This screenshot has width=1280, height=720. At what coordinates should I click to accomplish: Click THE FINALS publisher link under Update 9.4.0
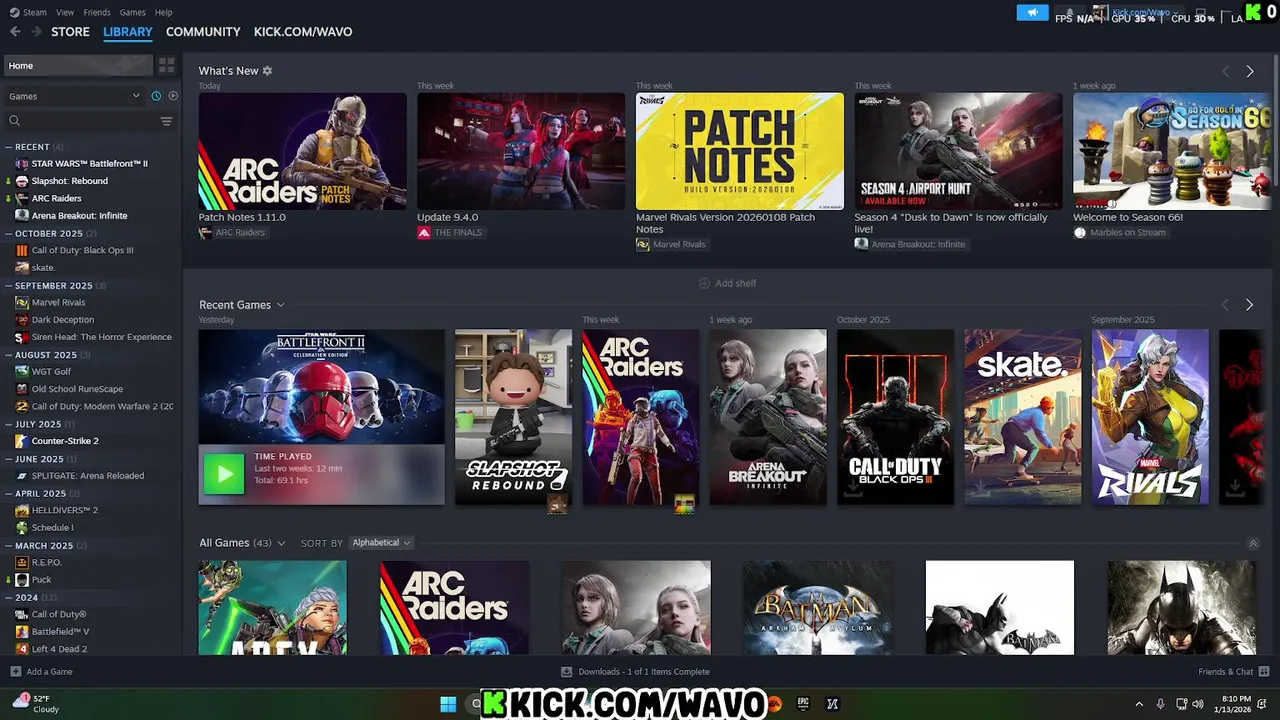tap(457, 233)
